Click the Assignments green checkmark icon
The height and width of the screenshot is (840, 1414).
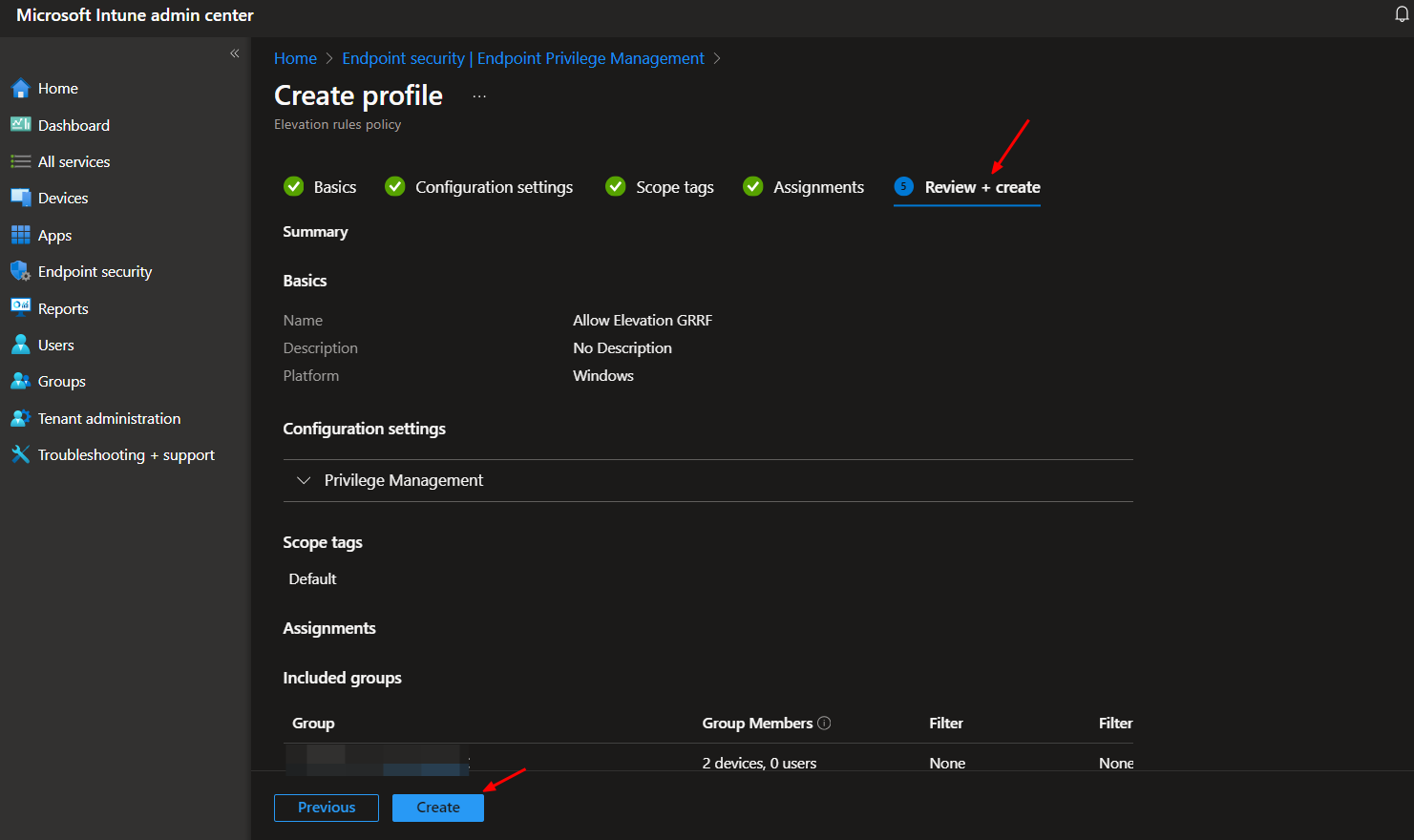(x=753, y=186)
